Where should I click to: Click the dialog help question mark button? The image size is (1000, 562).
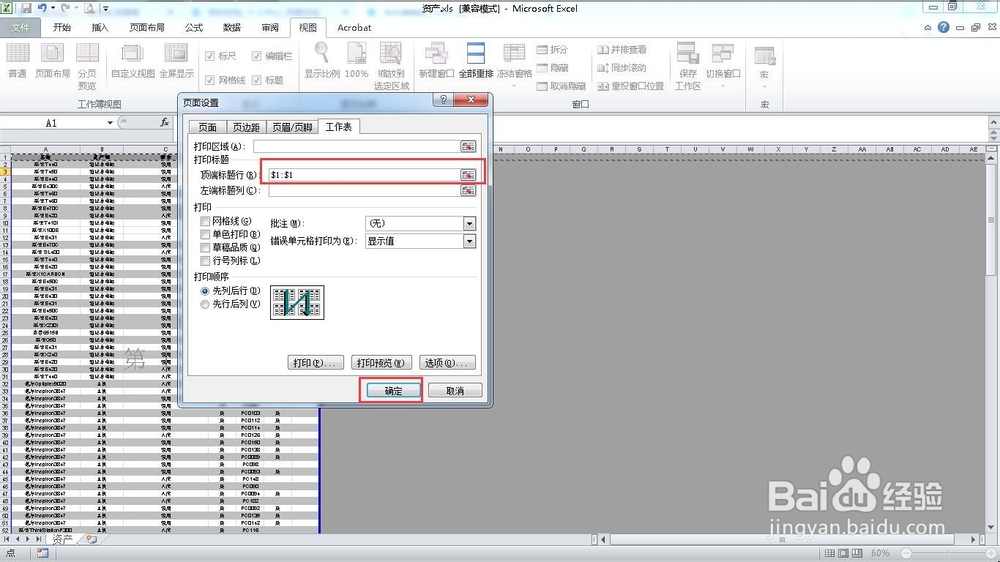point(444,100)
